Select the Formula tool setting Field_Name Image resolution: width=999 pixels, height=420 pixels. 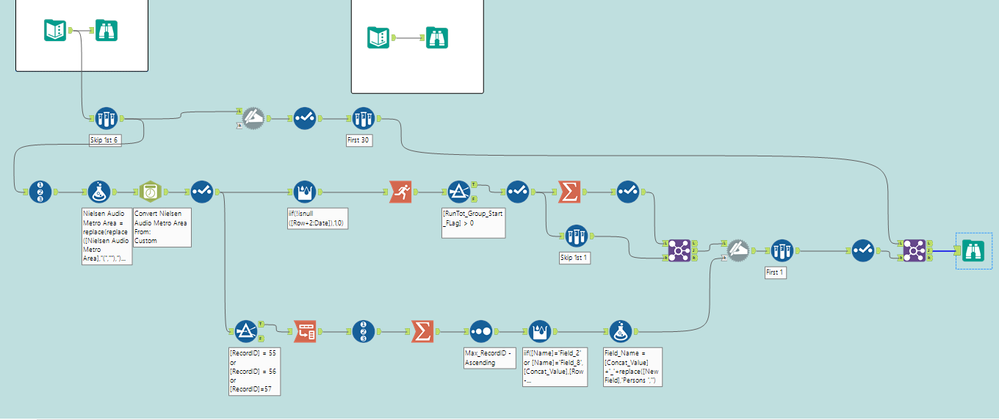pos(620,331)
